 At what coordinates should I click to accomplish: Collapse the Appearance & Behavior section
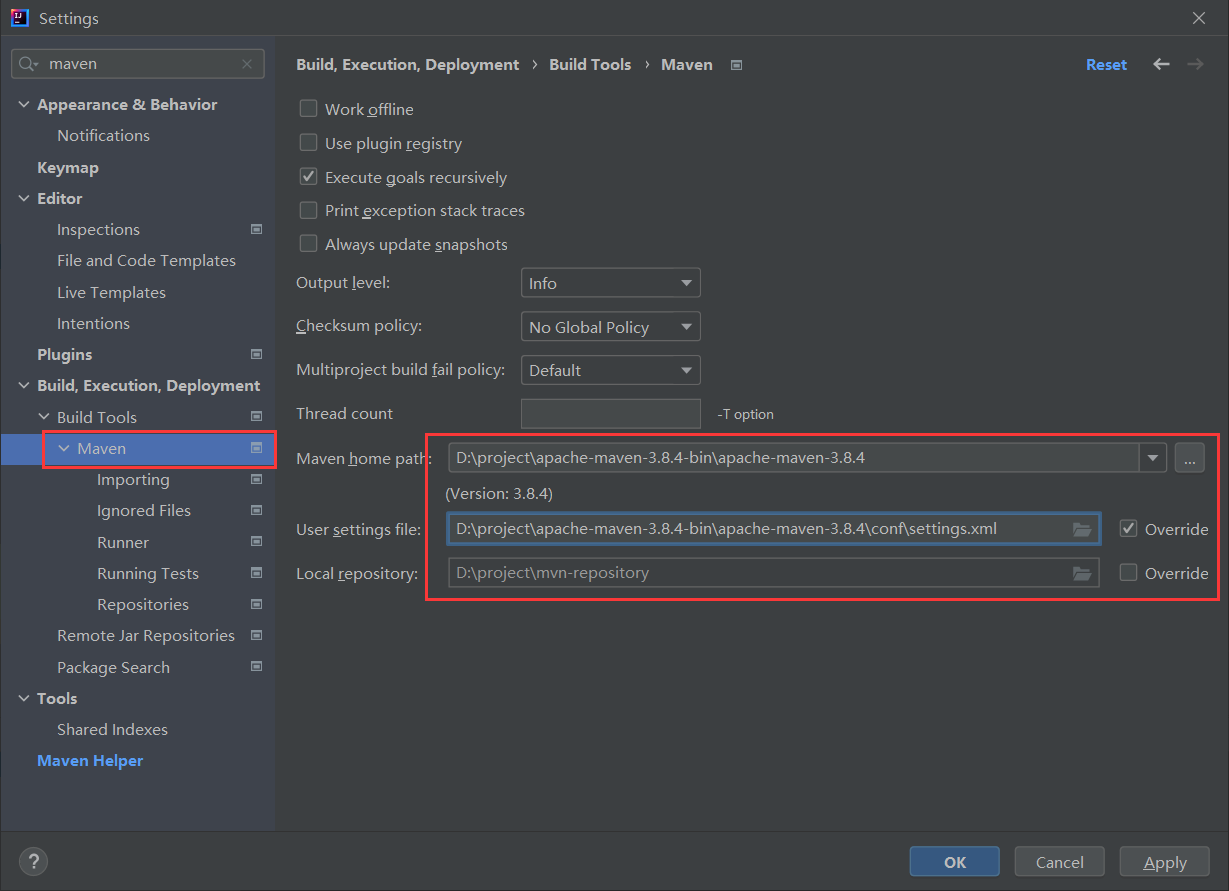coord(25,105)
